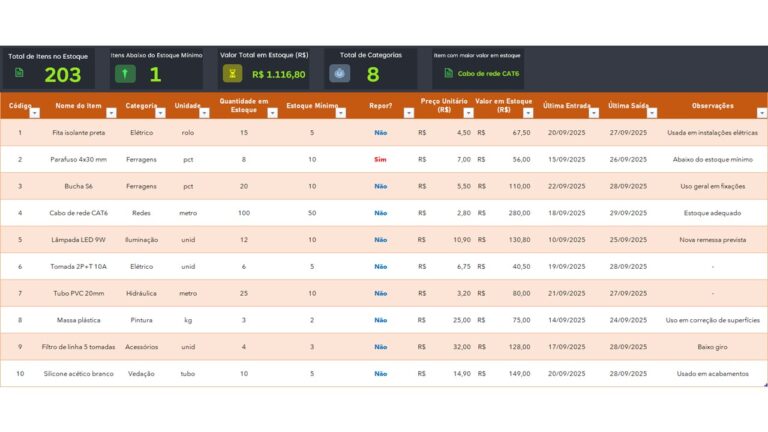Expand the Categoria column filter
Image resolution: width=768 pixels, height=432 pixels.
160,113
